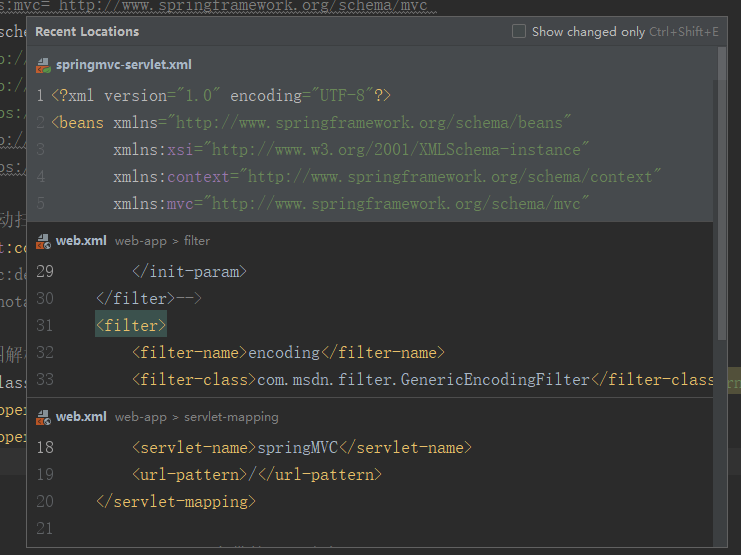
Task: Select the 'web-app > filter' breadcrumb text
Action: pos(162,241)
